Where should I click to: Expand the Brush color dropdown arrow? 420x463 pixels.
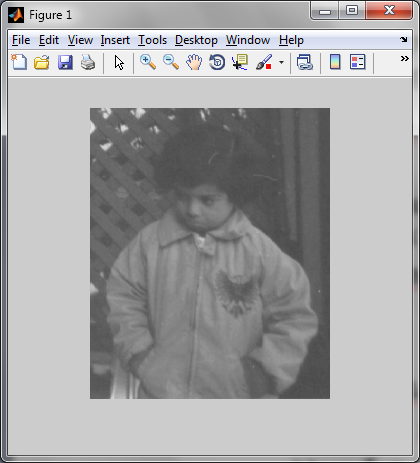(282, 62)
